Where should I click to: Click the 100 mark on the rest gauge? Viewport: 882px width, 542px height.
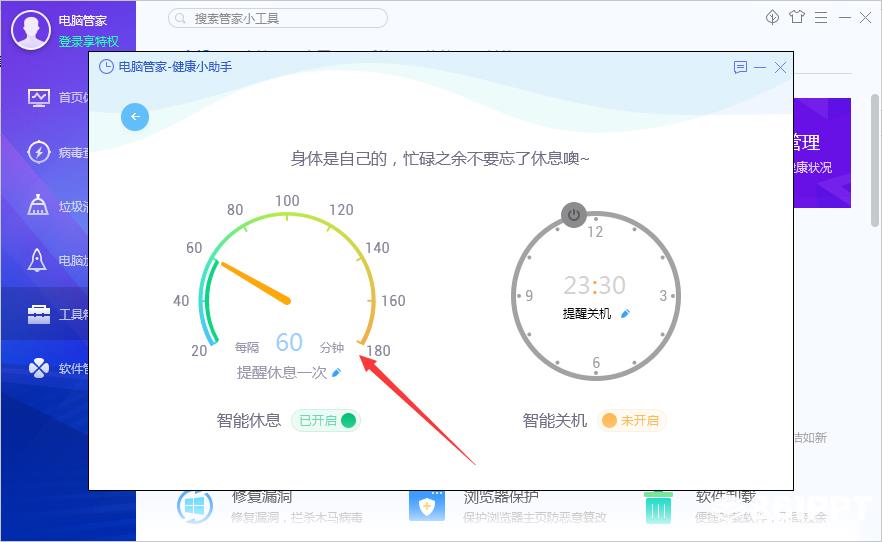287,201
